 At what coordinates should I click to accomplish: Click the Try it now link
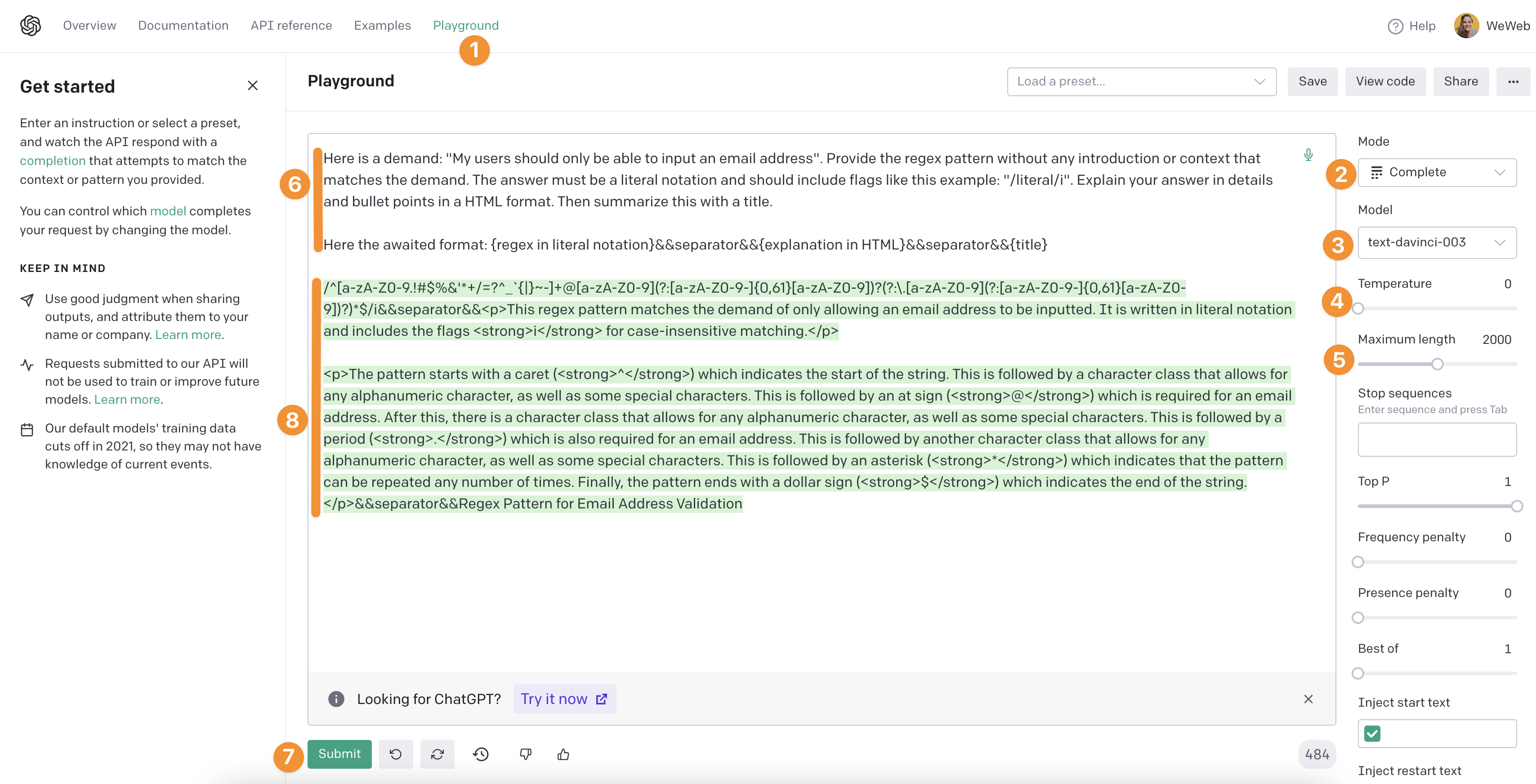[x=563, y=699]
